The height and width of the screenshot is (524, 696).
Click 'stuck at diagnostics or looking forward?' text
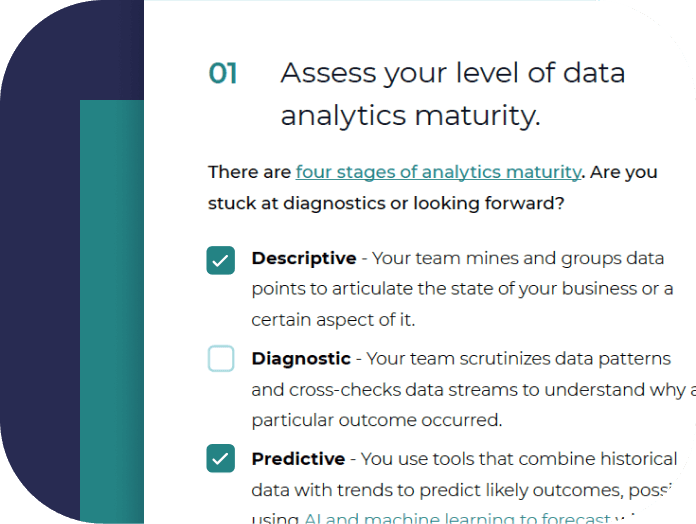pos(386,204)
